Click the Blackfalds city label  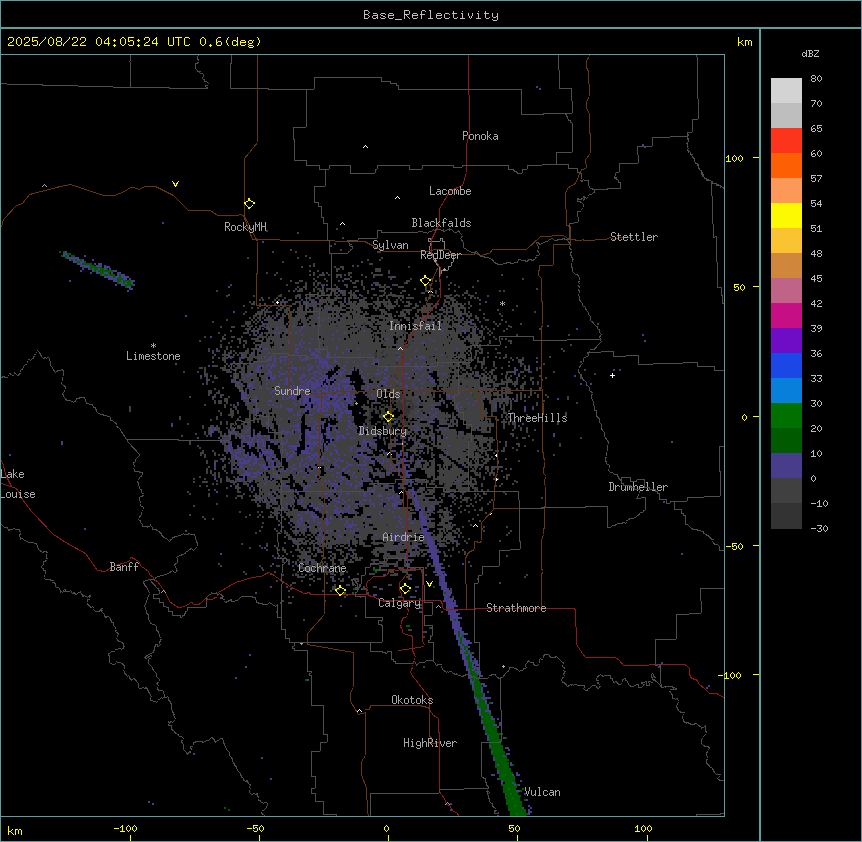click(441, 223)
